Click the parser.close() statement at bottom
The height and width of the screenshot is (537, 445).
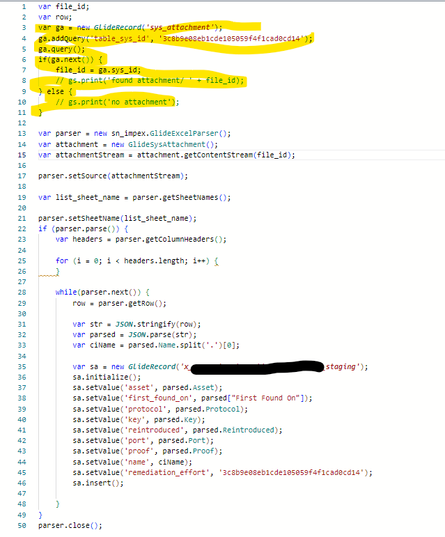click(x=70, y=525)
